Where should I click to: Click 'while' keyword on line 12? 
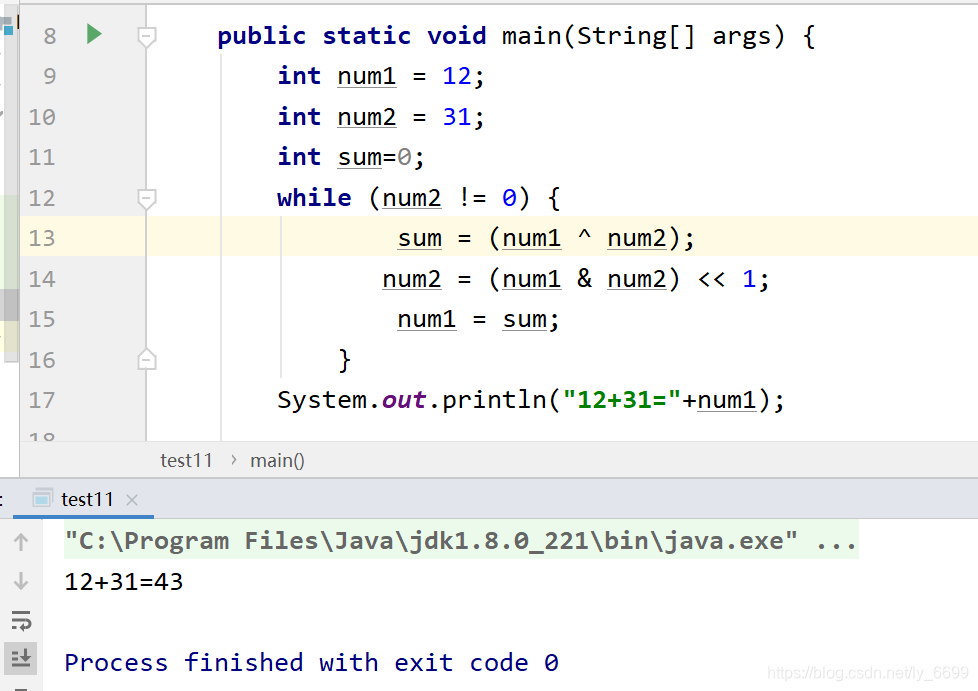coord(314,198)
